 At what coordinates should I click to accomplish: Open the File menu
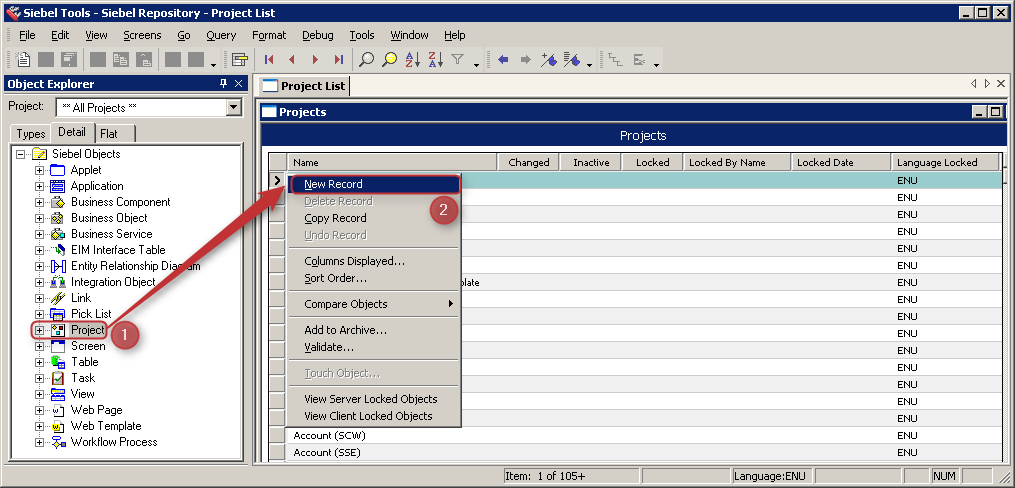pos(27,35)
